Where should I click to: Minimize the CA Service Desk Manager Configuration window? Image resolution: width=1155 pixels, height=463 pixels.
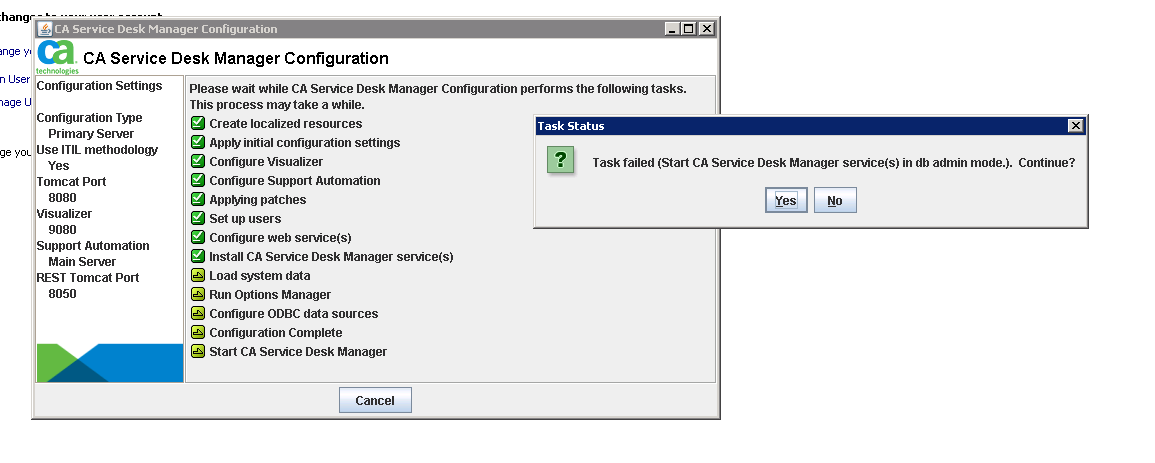(x=671, y=29)
